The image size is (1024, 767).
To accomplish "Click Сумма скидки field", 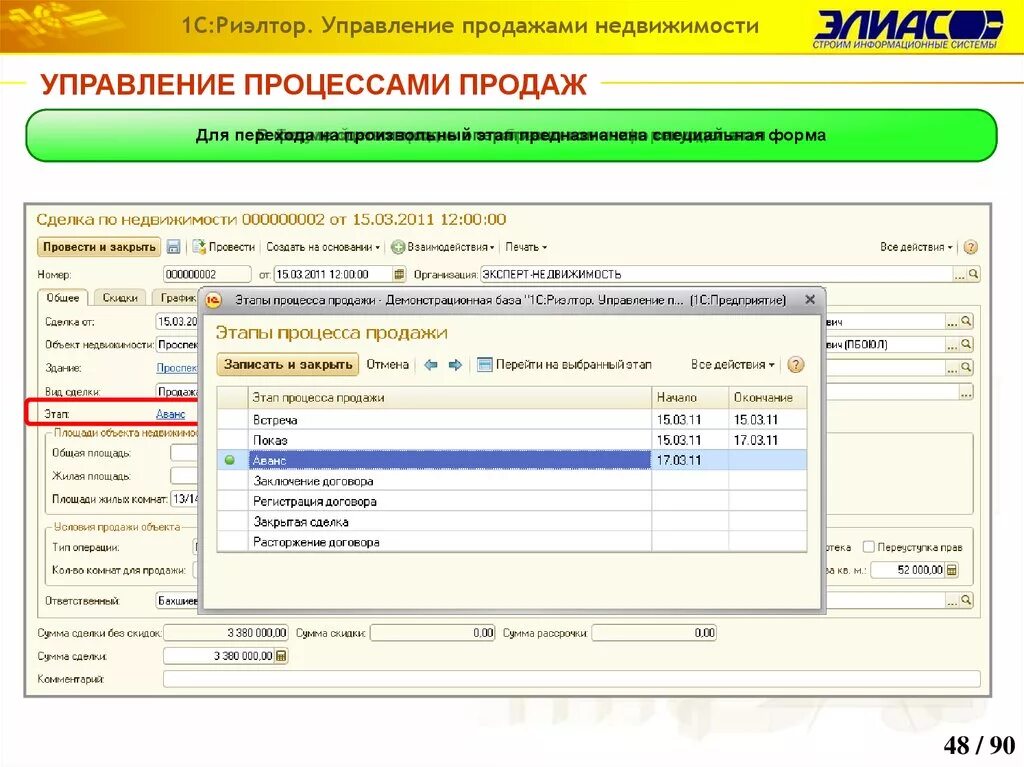I will [x=432, y=633].
